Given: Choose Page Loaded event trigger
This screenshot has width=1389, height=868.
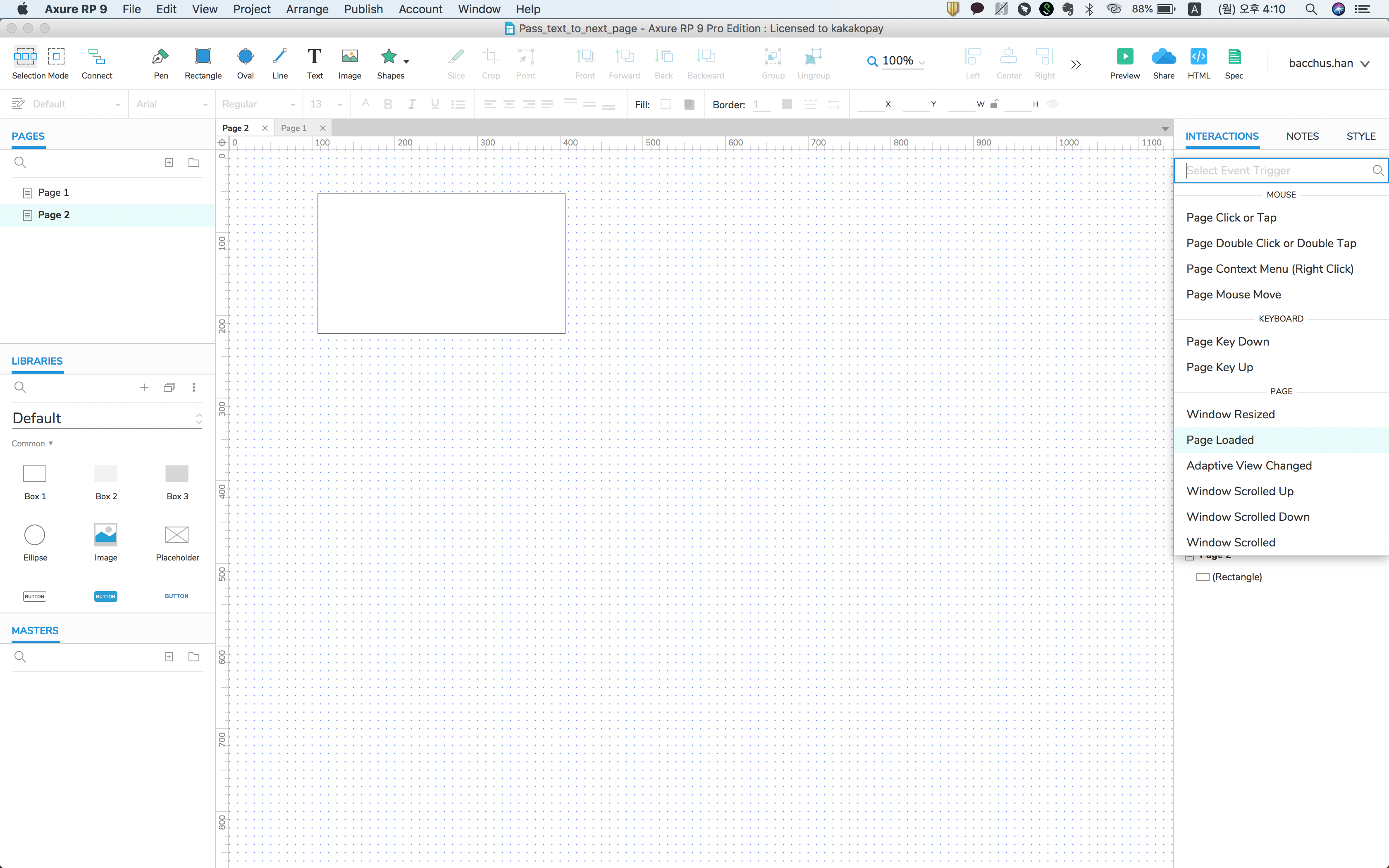Looking at the screenshot, I should [1220, 440].
